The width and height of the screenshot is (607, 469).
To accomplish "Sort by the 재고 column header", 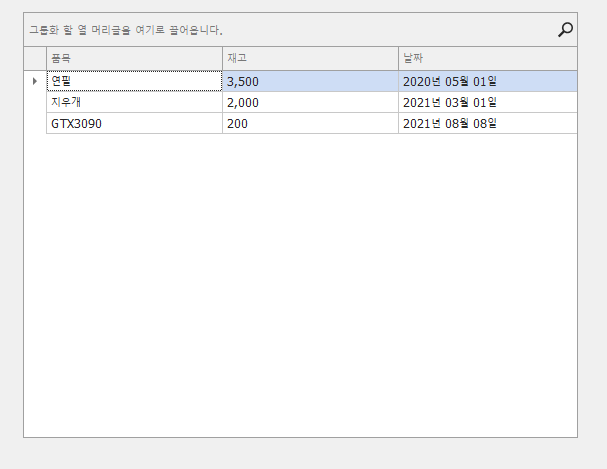I will coord(310,58).
